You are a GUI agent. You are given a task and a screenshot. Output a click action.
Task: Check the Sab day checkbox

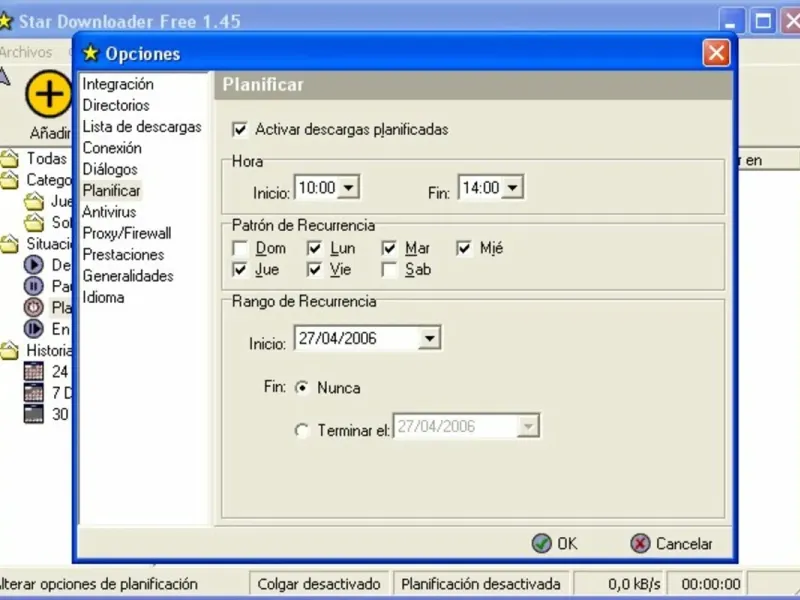(389, 269)
